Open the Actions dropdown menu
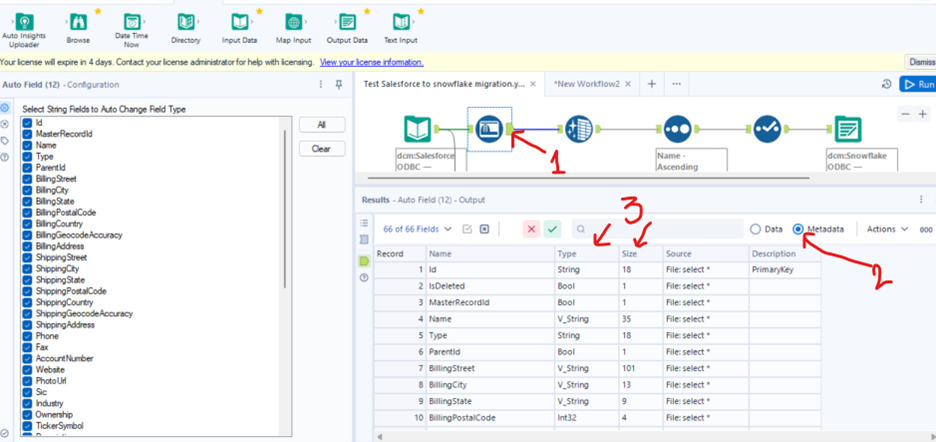Viewport: 936px width, 442px height. 887,229
